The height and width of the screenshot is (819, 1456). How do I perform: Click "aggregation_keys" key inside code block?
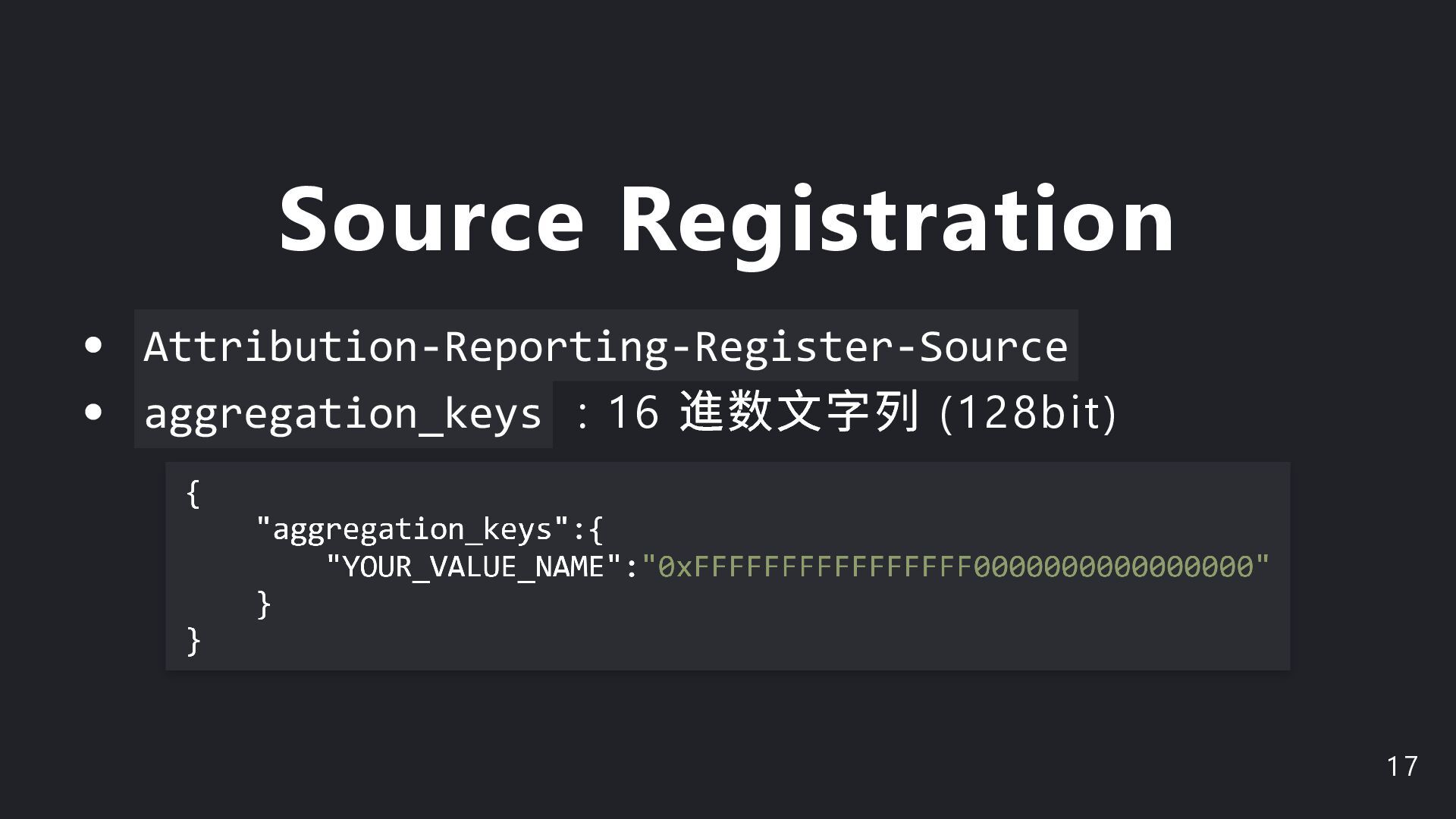pos(413,529)
